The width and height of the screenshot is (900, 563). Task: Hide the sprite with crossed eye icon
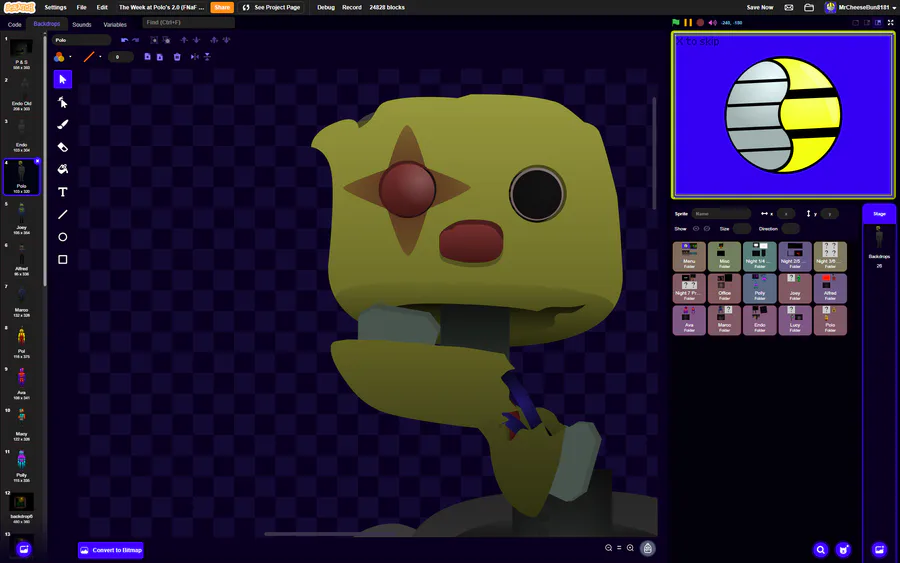pos(707,228)
